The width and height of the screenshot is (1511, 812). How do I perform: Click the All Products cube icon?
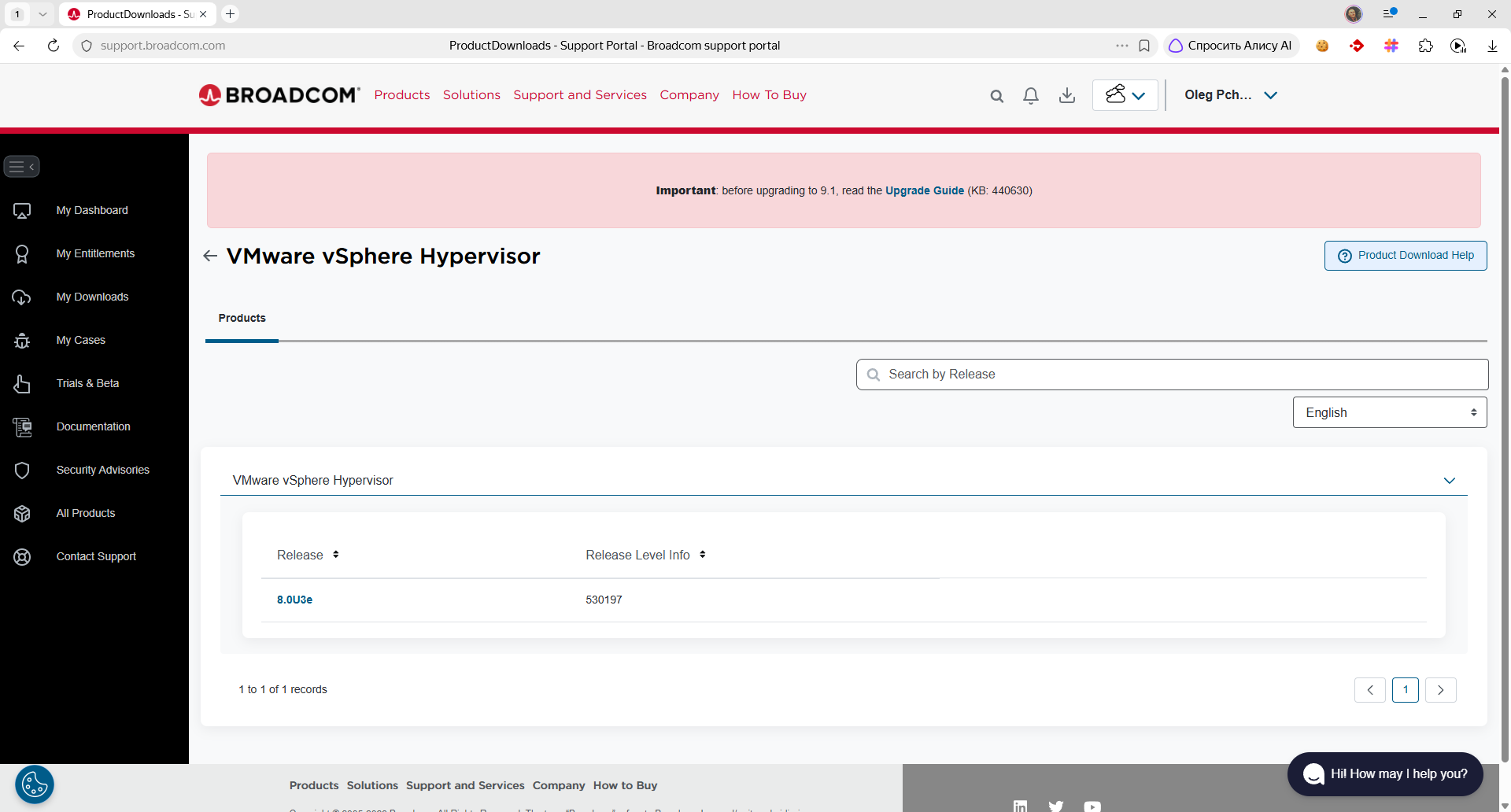[x=22, y=514]
